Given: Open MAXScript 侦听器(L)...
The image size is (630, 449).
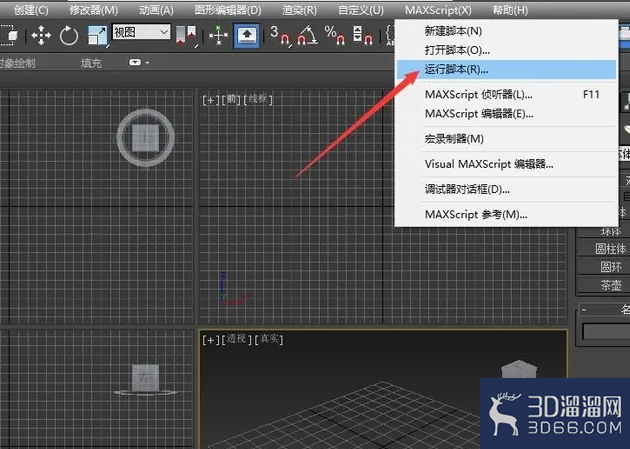Looking at the screenshot, I should click(506, 94).
